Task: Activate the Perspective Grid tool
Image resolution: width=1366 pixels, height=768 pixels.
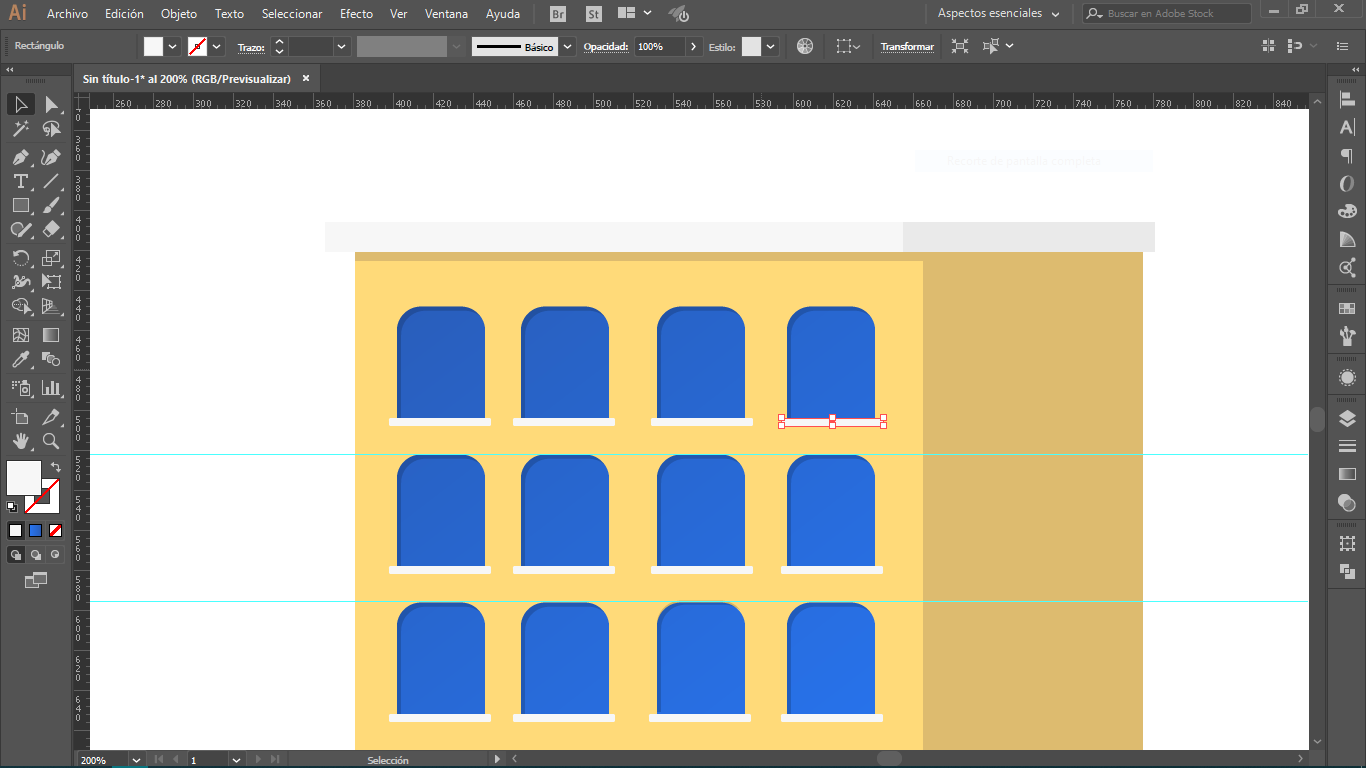Action: click(51, 306)
